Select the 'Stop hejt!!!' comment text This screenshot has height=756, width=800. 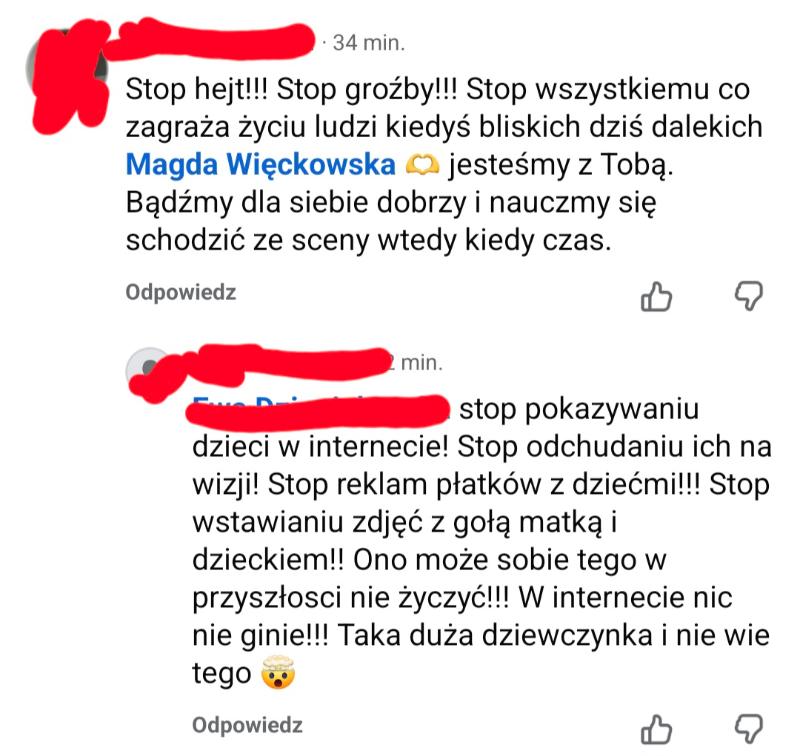pyautogui.click(x=444, y=164)
